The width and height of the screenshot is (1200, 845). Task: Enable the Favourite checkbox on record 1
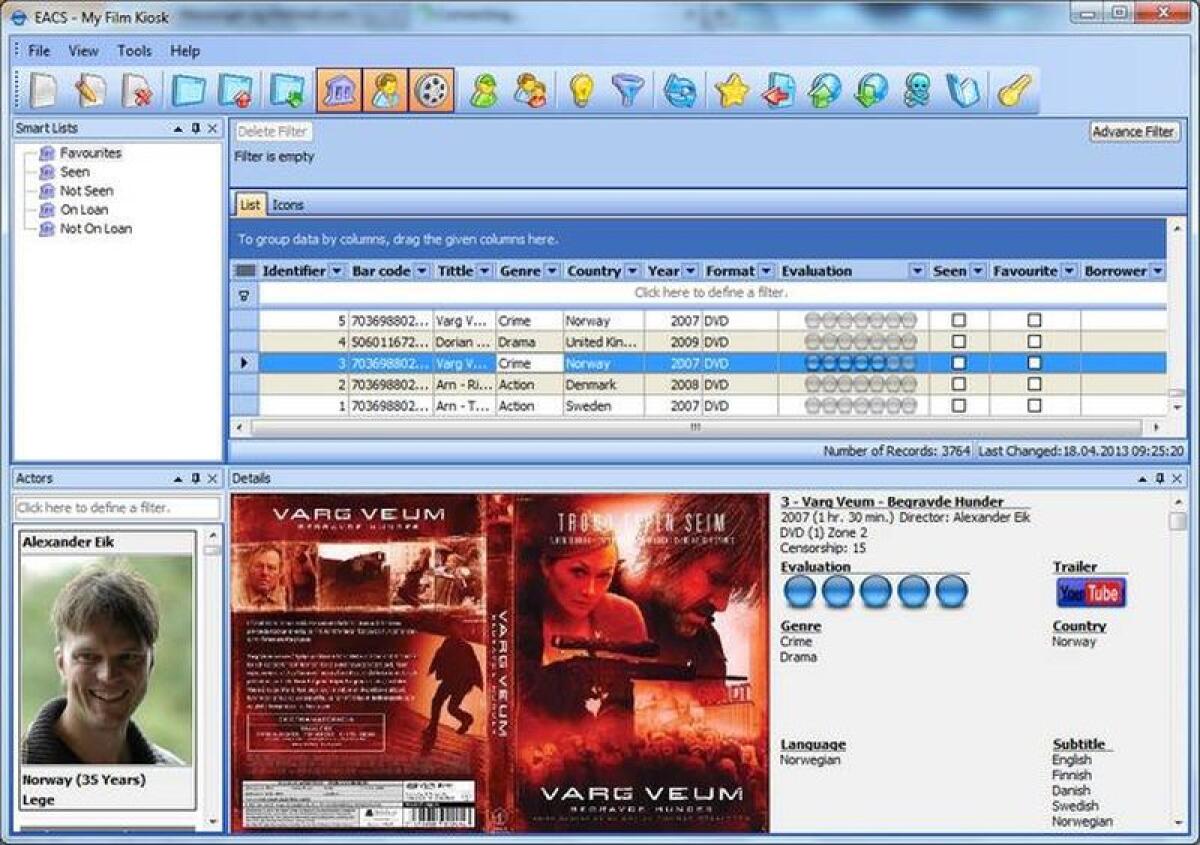point(1036,405)
